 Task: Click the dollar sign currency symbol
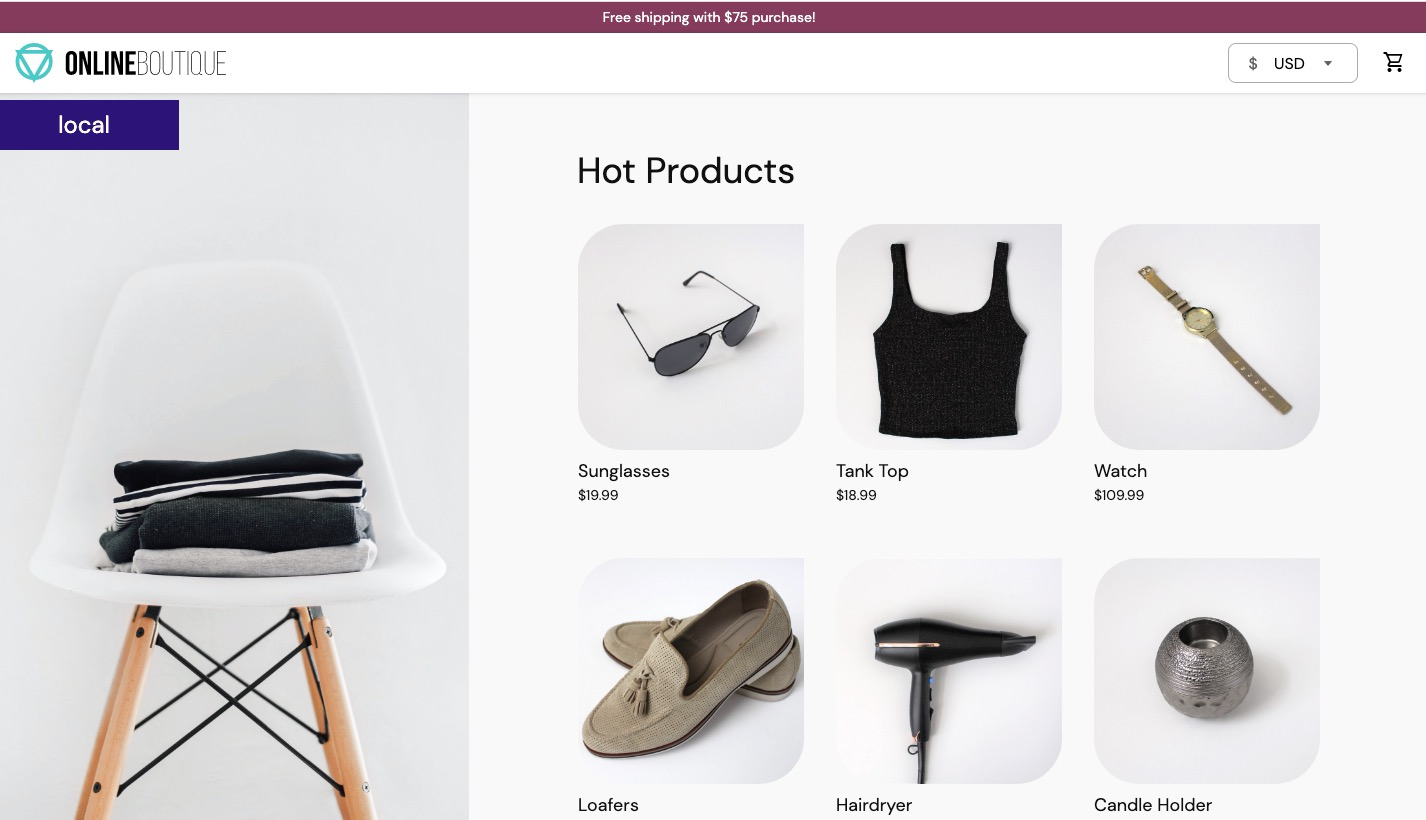click(1253, 64)
